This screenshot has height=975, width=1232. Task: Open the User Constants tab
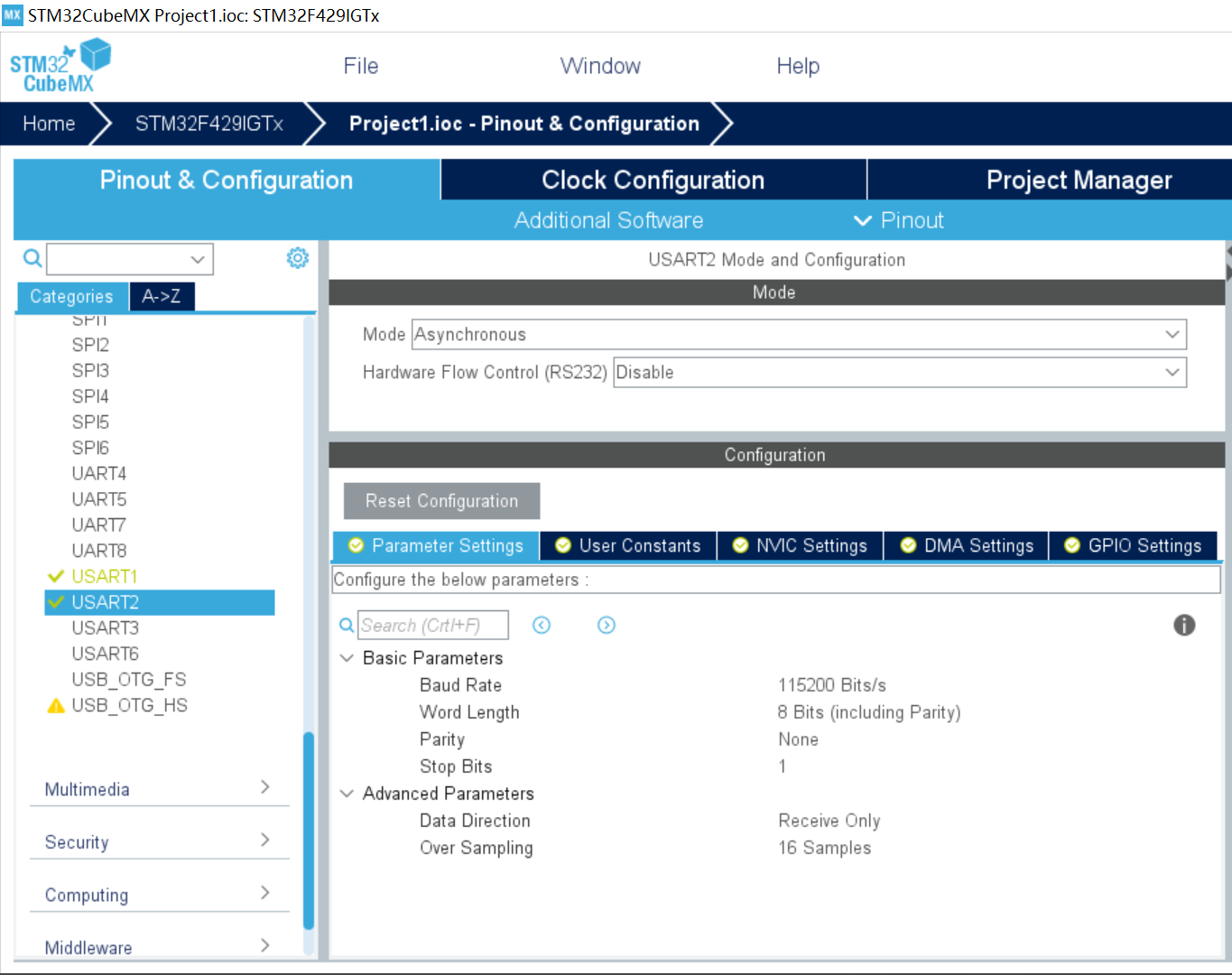coord(628,545)
